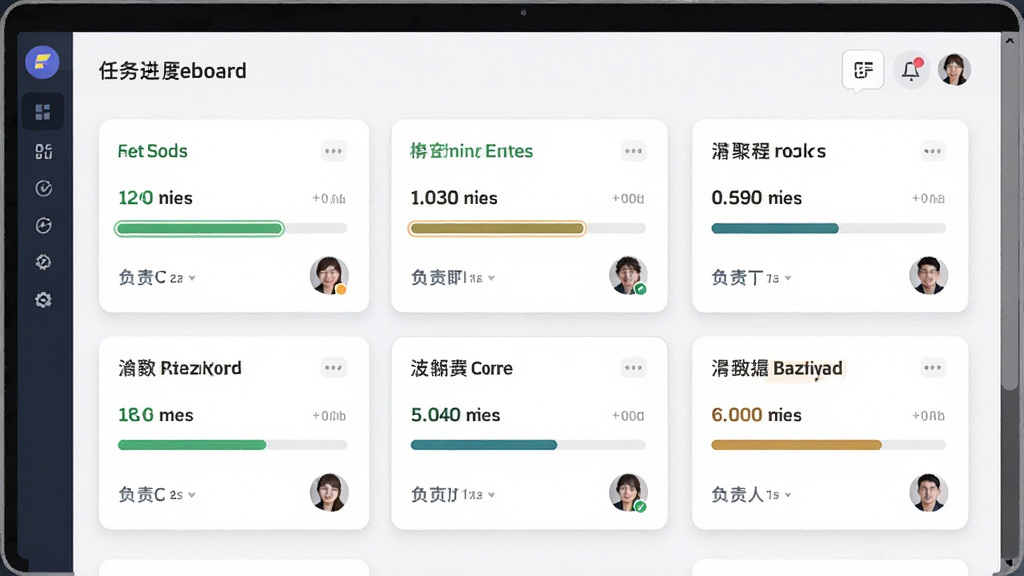Open more options on the 1.030 nies card
Screen dimensions: 1024x576
click(633, 151)
